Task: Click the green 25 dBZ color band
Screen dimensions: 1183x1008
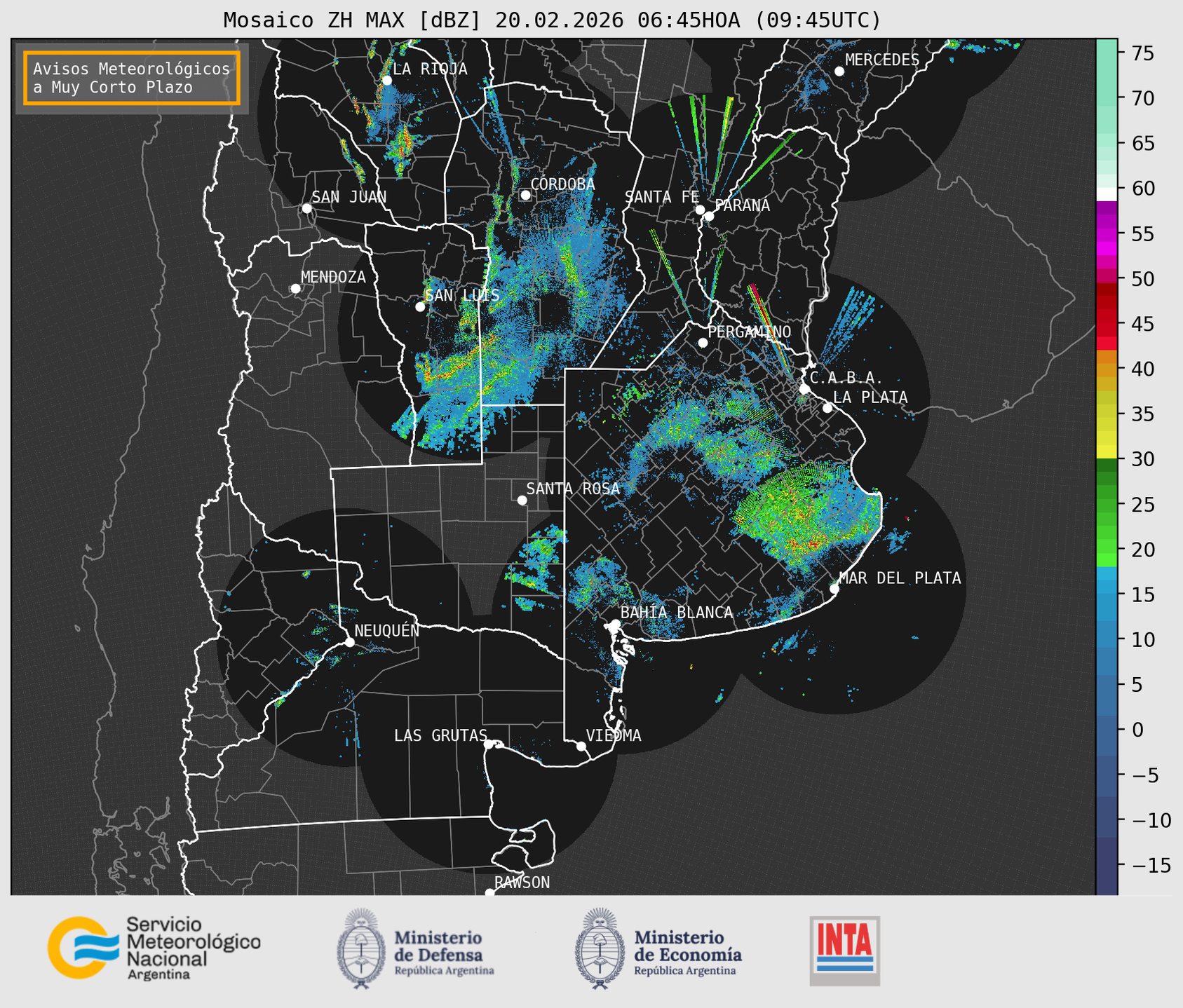Action: (1106, 505)
